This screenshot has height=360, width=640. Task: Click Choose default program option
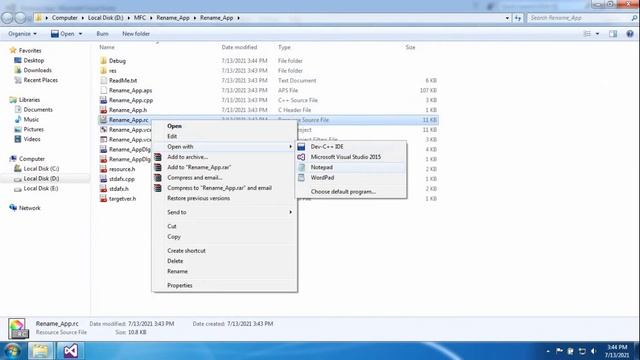coord(343,191)
